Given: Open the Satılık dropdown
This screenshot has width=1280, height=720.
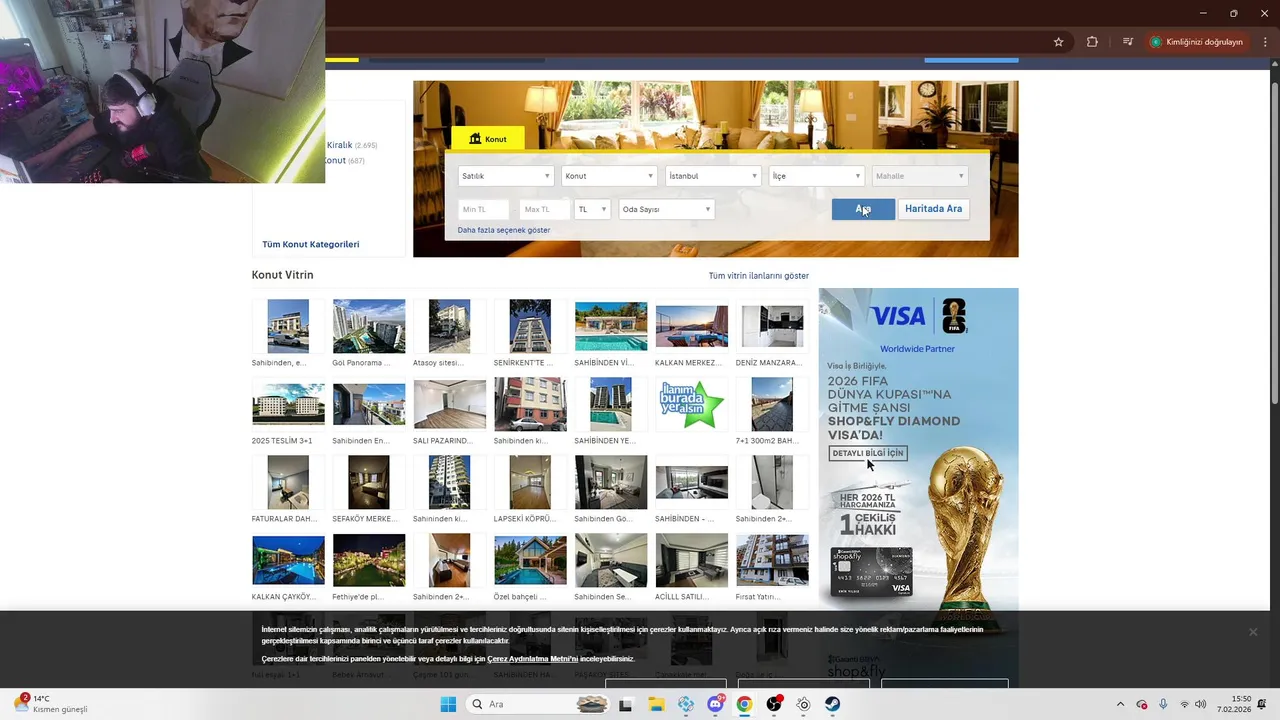Looking at the screenshot, I should (506, 176).
